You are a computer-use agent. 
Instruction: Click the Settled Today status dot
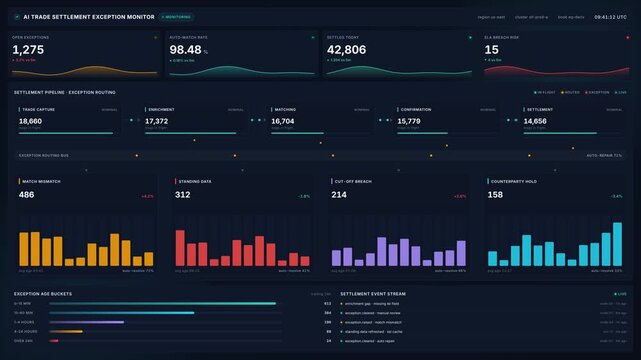470,38
